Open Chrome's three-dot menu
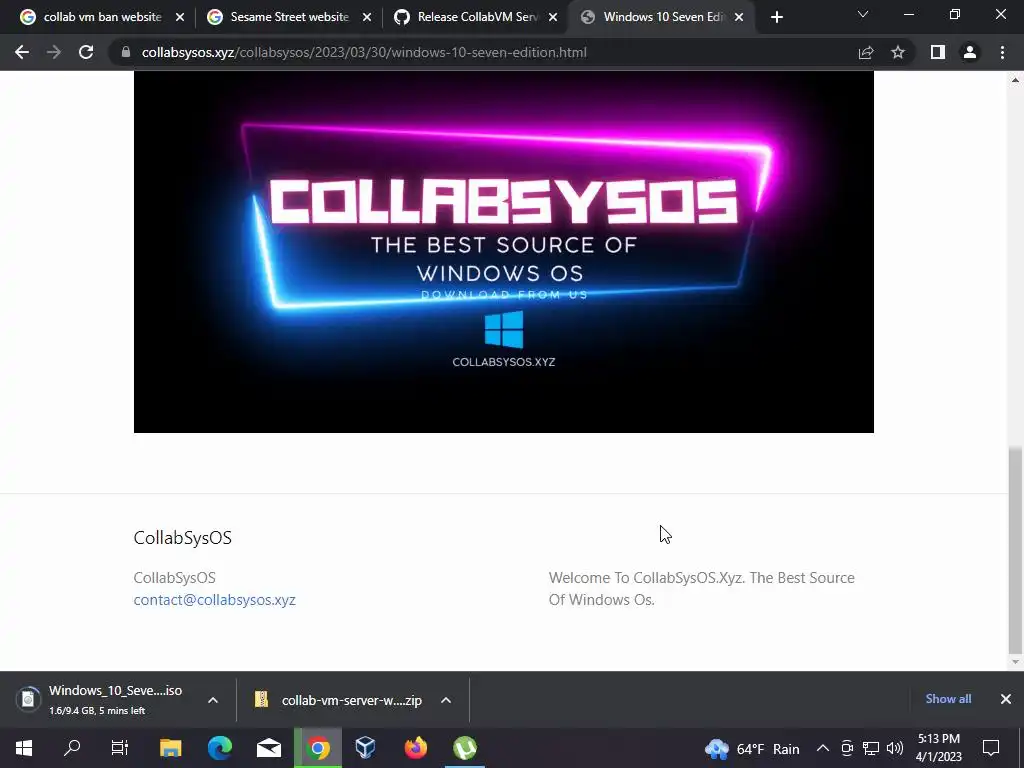Viewport: 1024px width, 768px height. click(1002, 52)
